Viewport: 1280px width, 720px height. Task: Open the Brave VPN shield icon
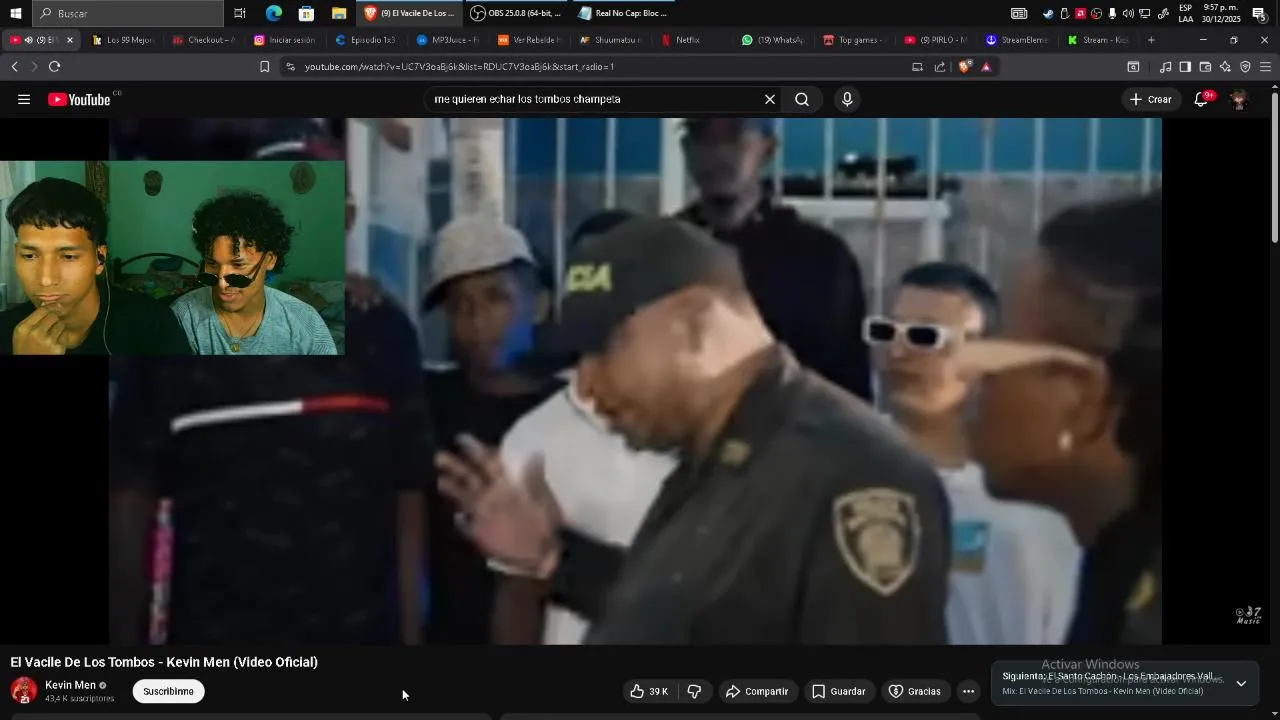click(x=1245, y=67)
